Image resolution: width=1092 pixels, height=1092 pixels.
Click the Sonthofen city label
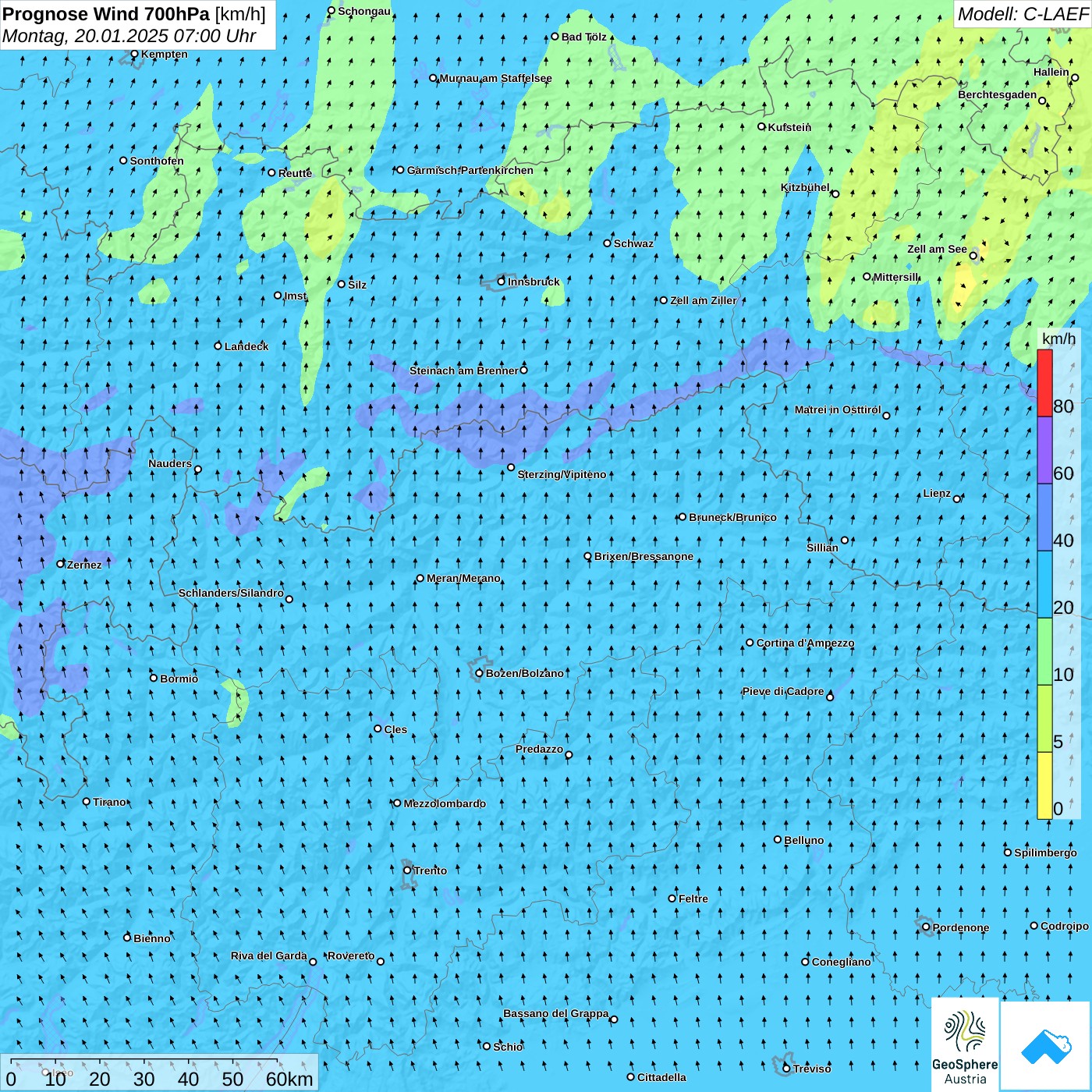157,161
